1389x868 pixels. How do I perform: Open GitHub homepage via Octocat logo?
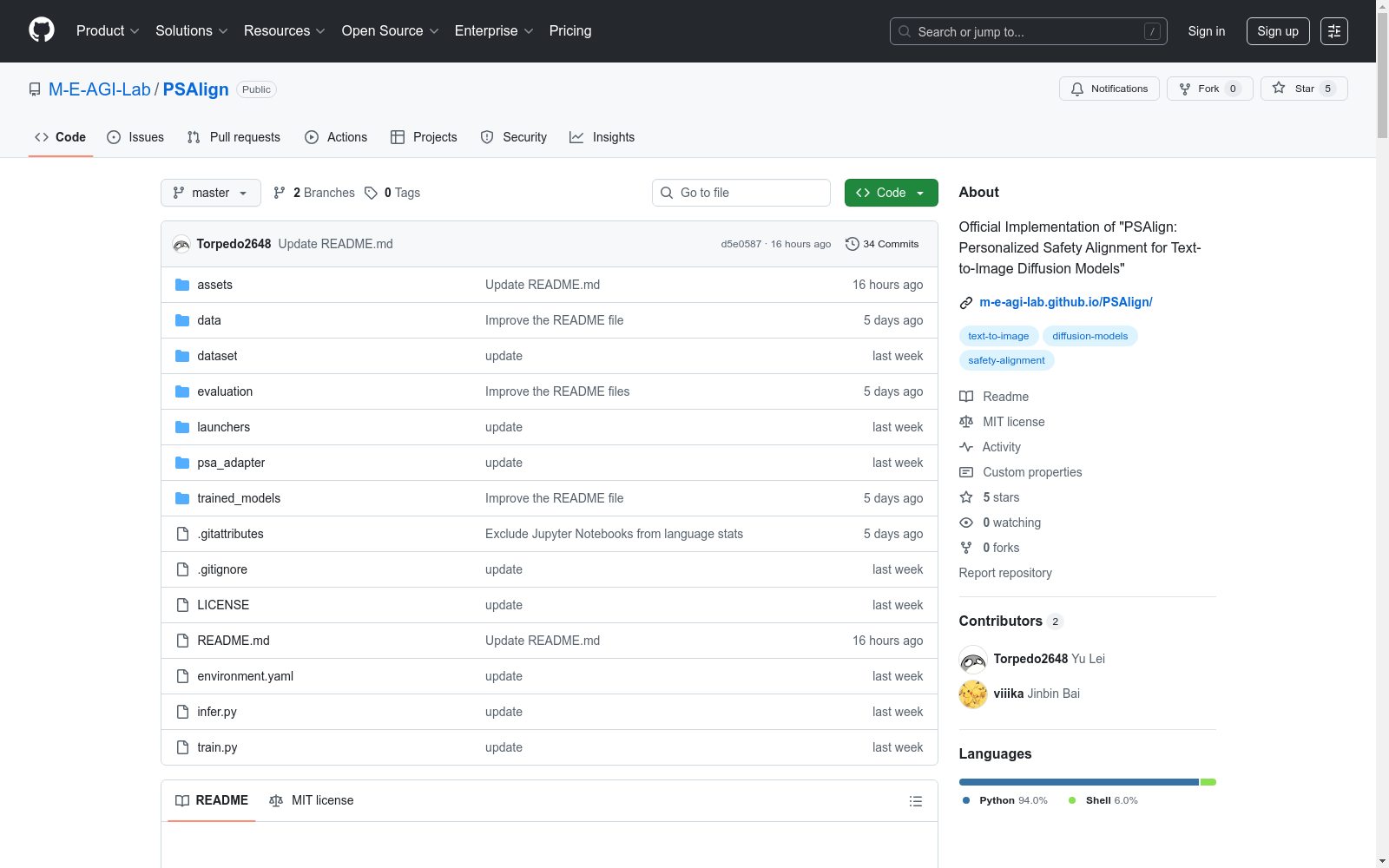42,30
